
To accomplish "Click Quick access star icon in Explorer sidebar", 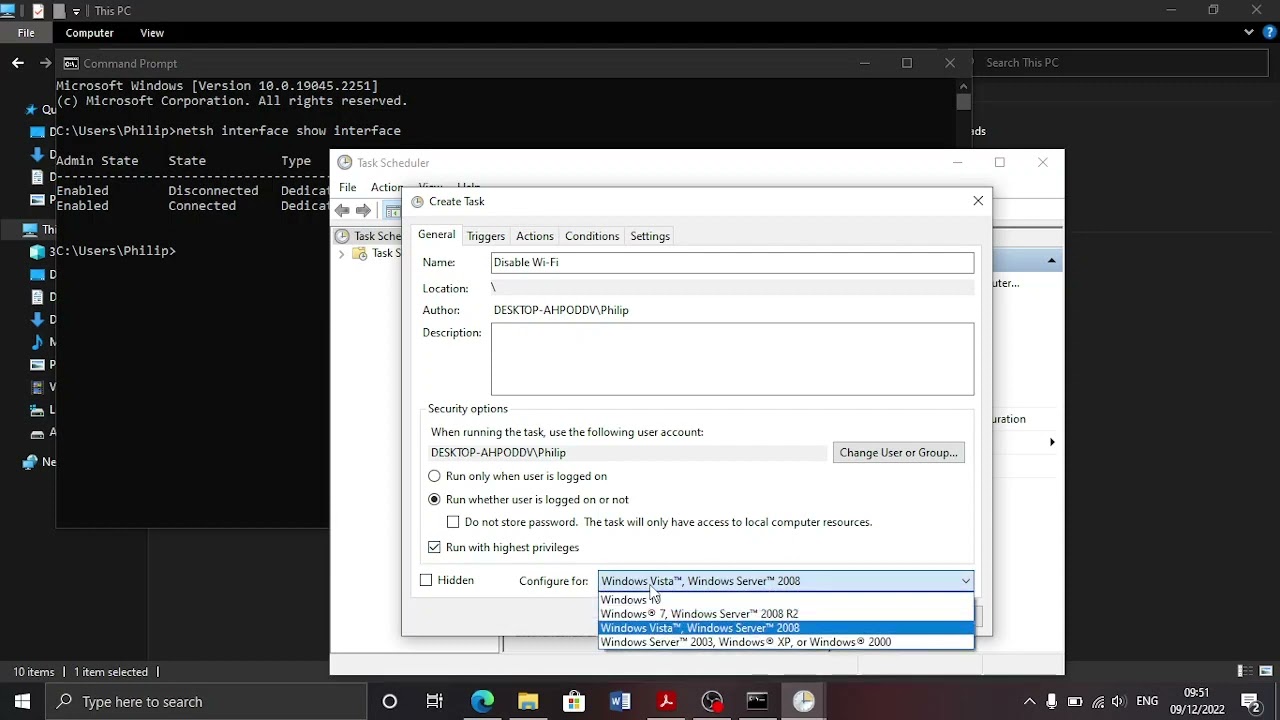I will pos(30,110).
